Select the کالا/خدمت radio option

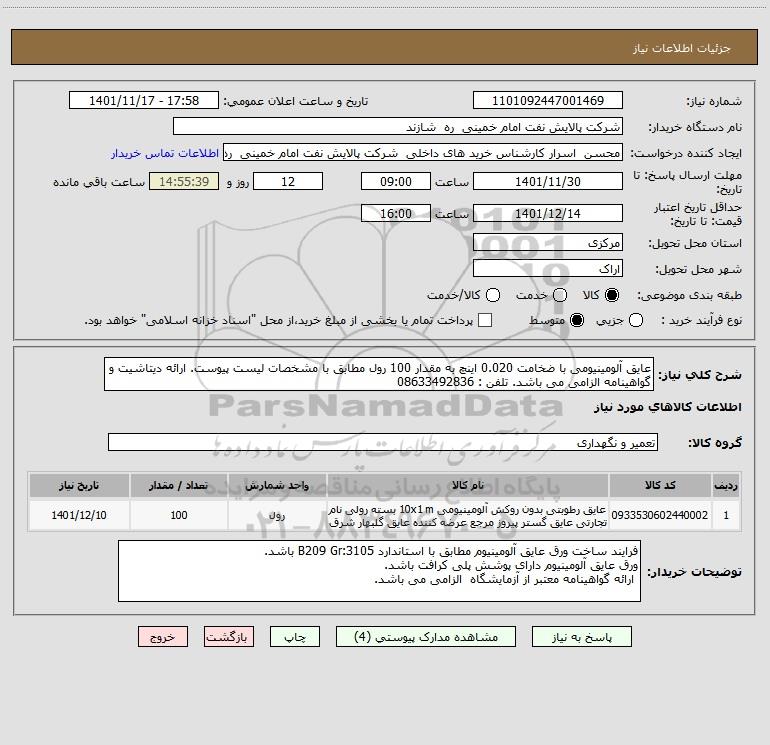(493, 295)
